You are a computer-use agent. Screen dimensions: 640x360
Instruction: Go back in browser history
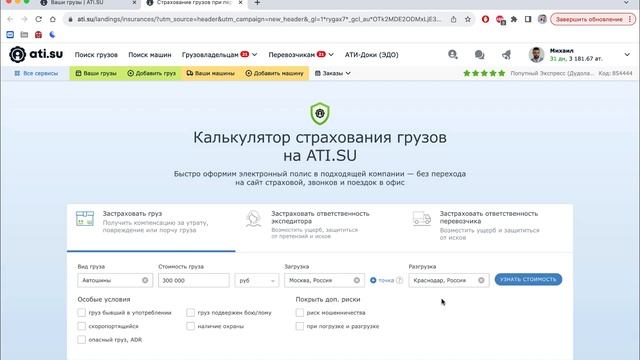coord(10,19)
